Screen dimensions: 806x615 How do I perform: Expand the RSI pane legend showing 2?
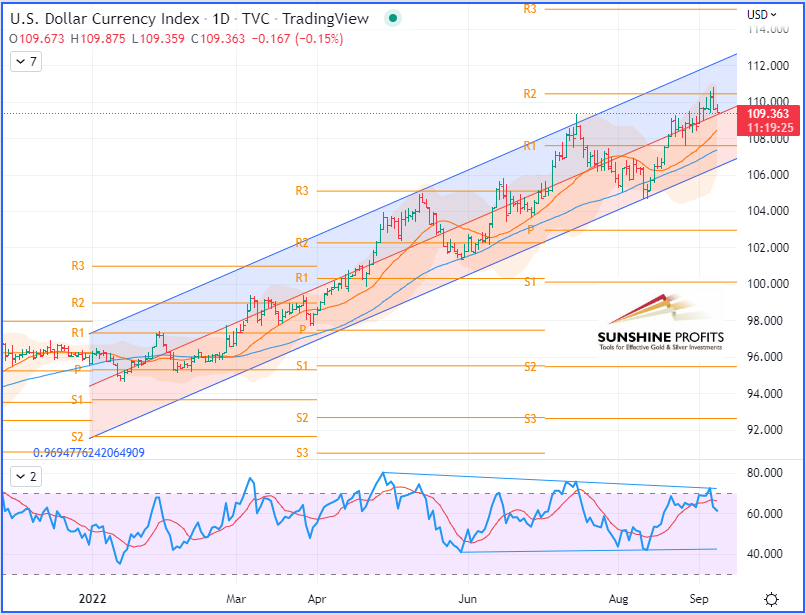coord(26,477)
